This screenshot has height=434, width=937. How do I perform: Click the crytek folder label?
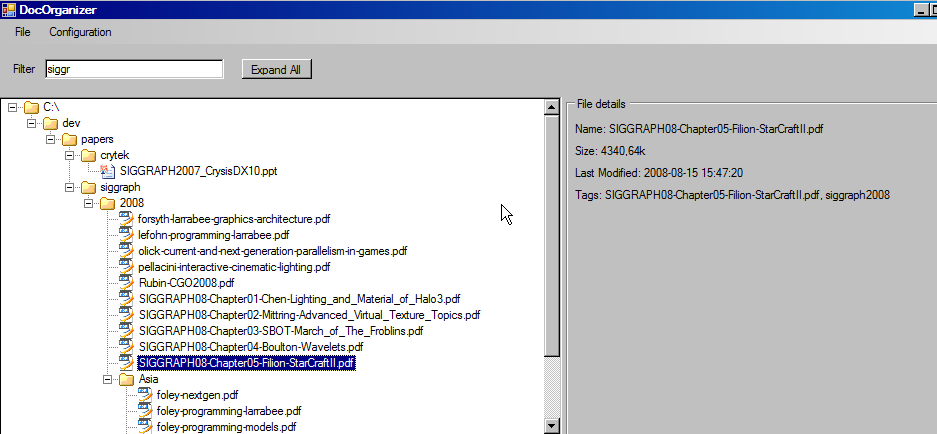coord(115,155)
